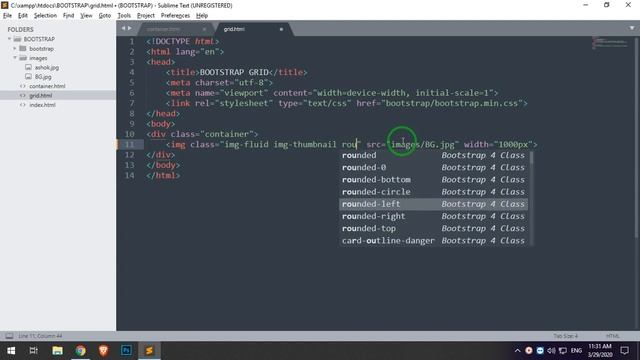This screenshot has height=360, width=640.
Task: Open Google Chrome from the taskbar
Action: [80, 351]
